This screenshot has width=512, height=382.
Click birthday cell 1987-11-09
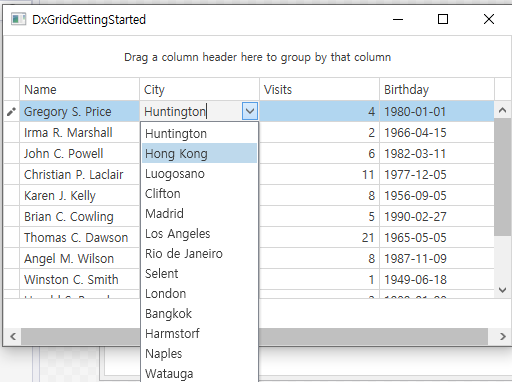pos(437,258)
